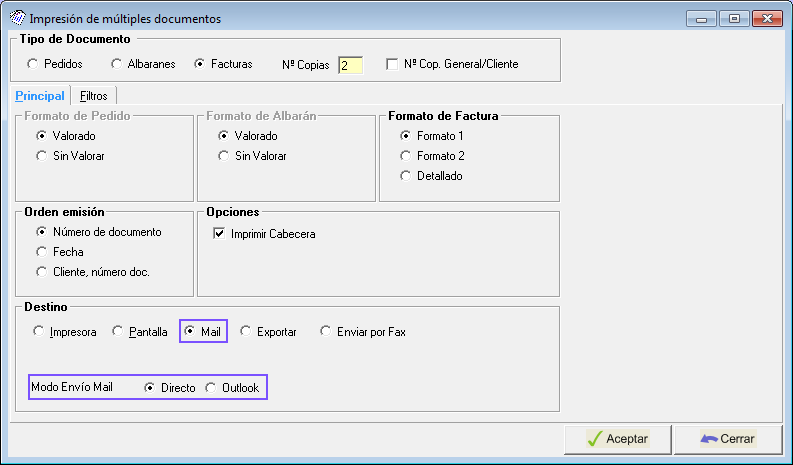Image resolution: width=793 pixels, height=465 pixels.
Task: Select the Albaranes document type
Action: click(x=116, y=64)
